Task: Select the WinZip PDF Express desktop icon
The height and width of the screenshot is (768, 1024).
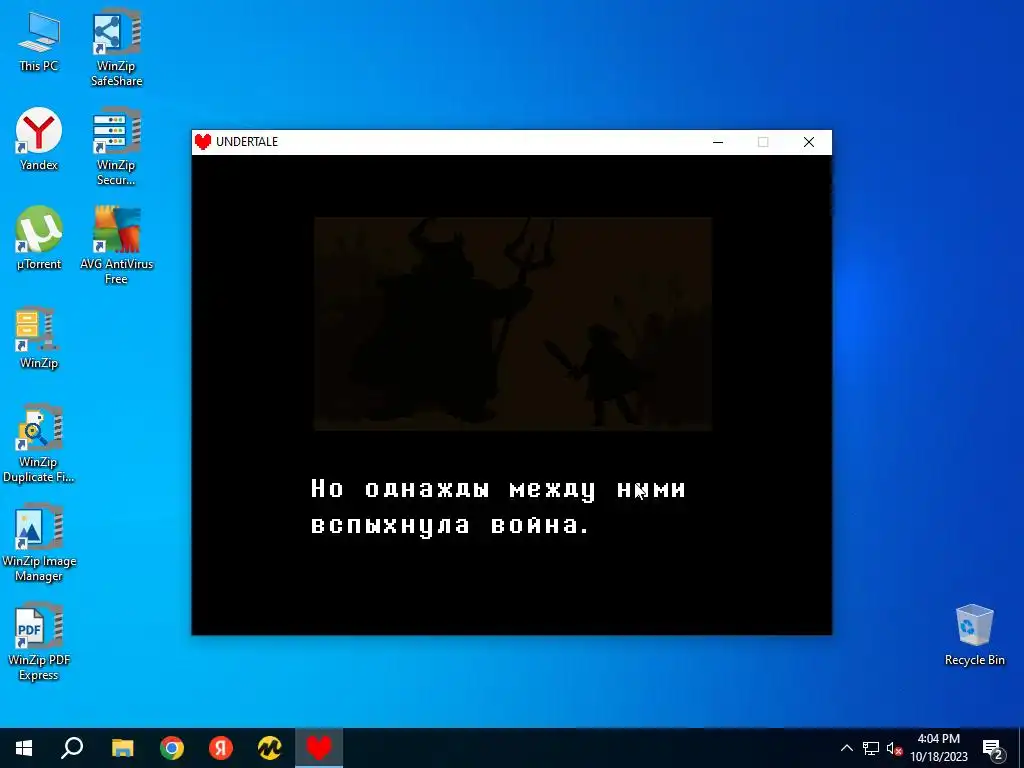Action: click(39, 642)
